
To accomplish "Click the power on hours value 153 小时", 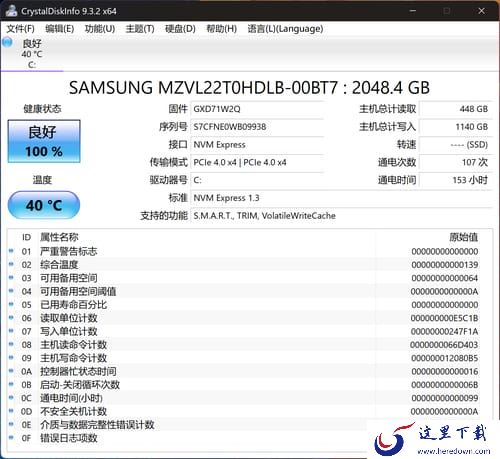I will coord(455,180).
